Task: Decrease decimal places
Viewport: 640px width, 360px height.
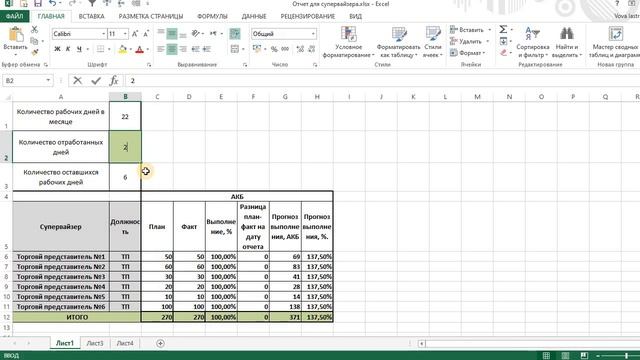Action: click(x=311, y=49)
